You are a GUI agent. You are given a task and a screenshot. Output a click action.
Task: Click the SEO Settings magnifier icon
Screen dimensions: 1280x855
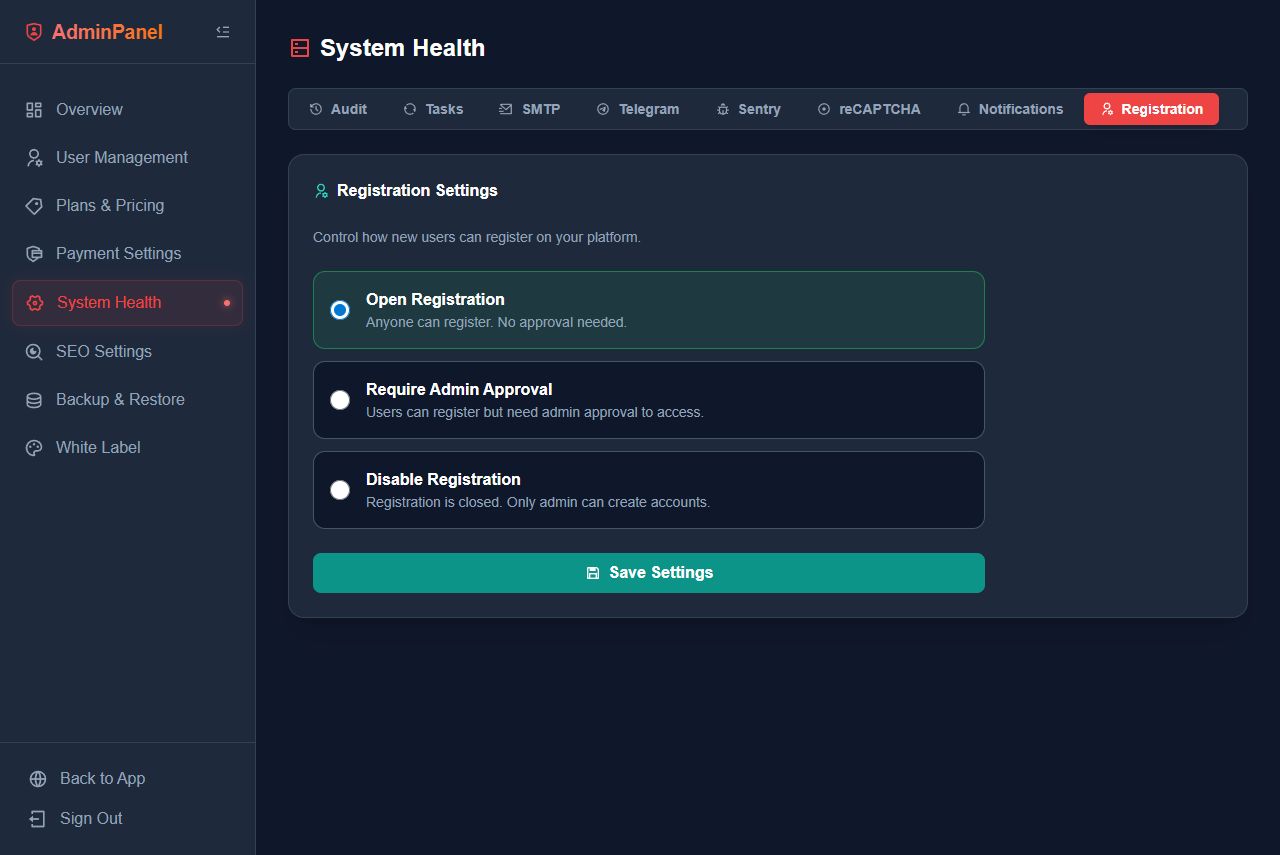pos(34,352)
